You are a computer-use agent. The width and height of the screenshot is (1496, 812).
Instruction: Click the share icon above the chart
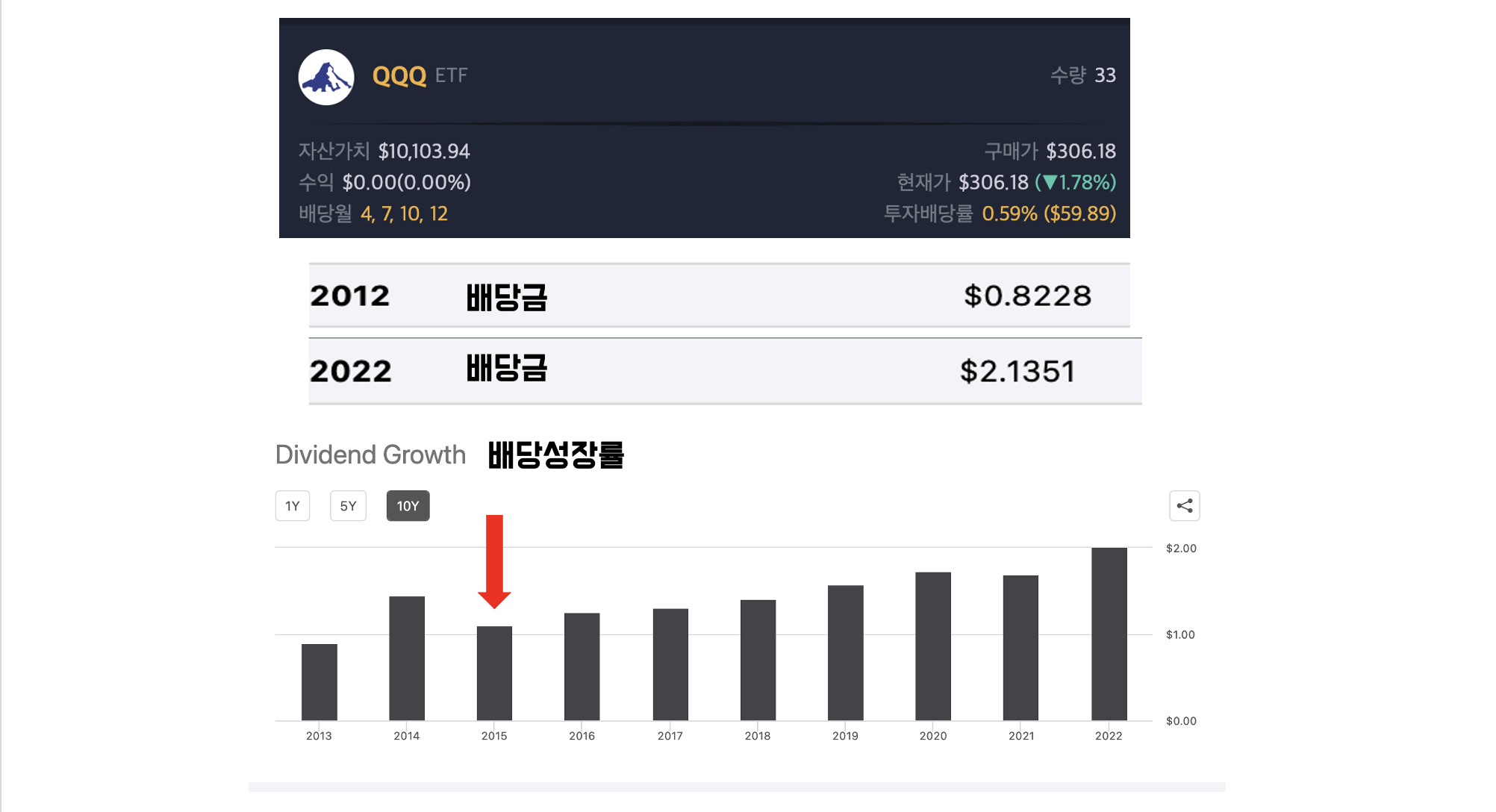pos(1184,506)
